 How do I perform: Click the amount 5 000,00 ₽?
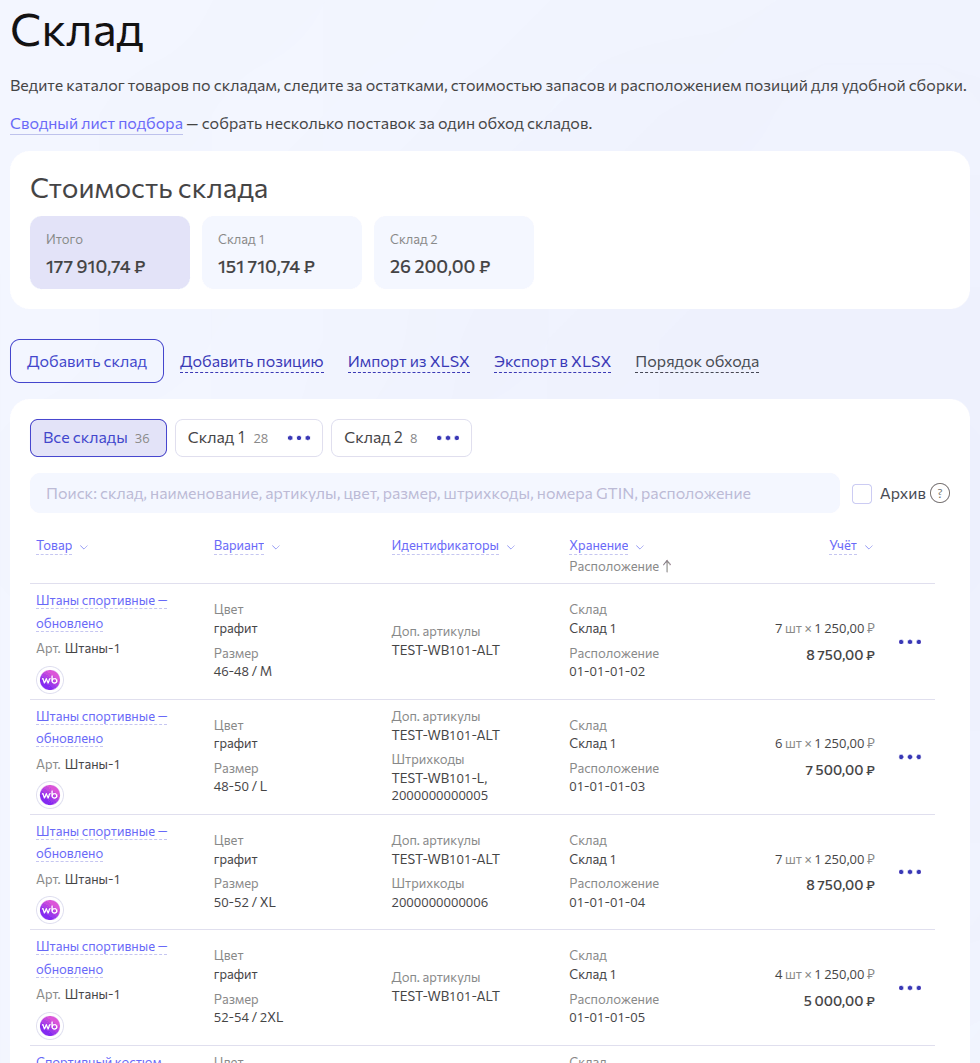[839, 1001]
